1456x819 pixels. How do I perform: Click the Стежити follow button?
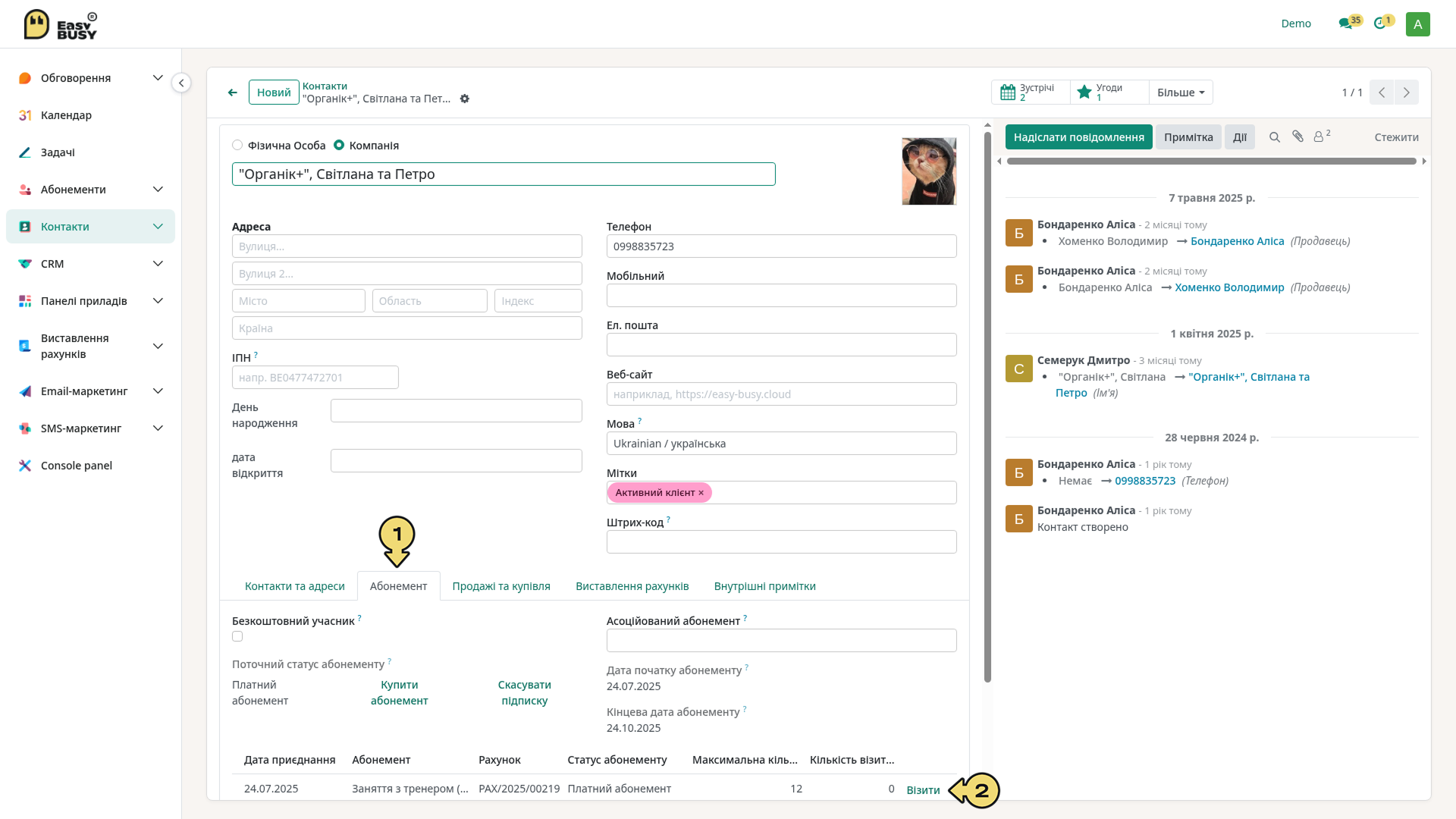click(x=1396, y=137)
